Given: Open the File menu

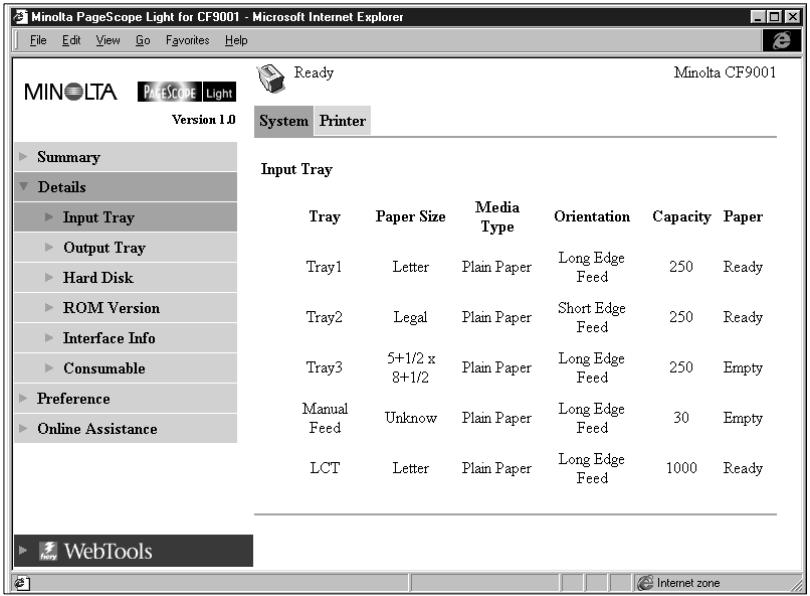Looking at the screenshot, I should click(x=38, y=40).
